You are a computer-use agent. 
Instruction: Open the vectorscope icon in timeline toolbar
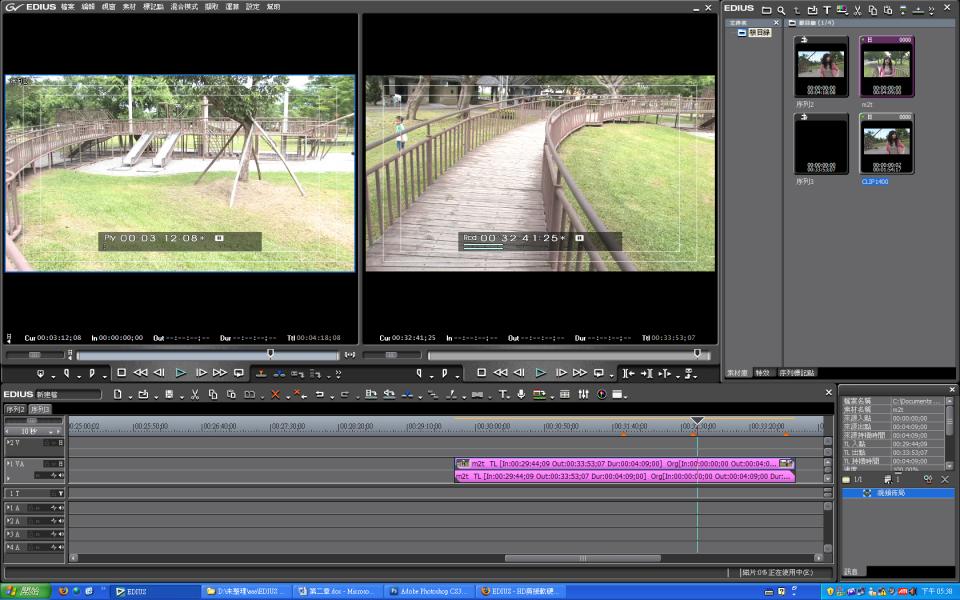(x=601, y=394)
